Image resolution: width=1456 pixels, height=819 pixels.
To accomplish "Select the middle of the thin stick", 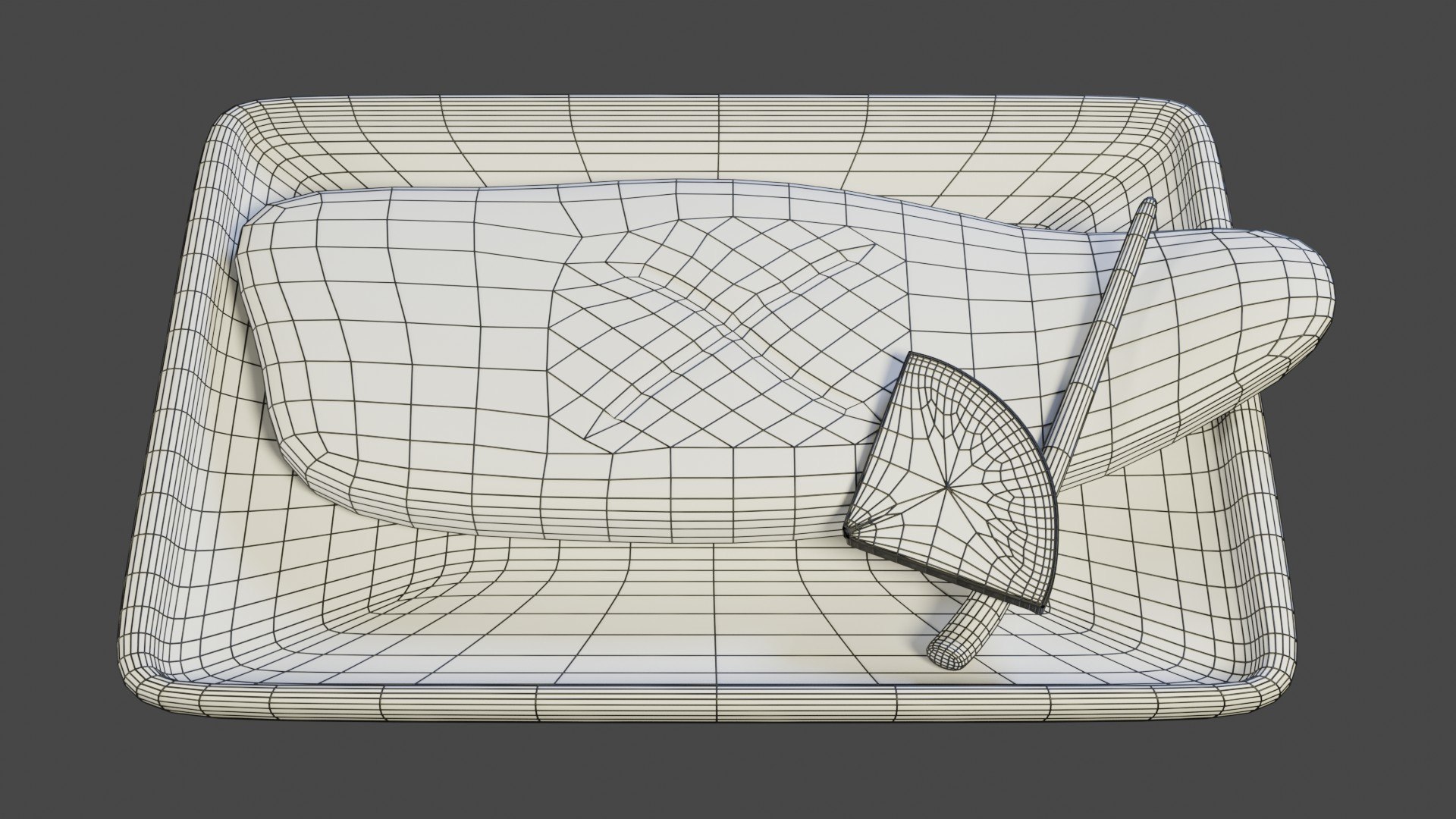I will coord(1092,356).
